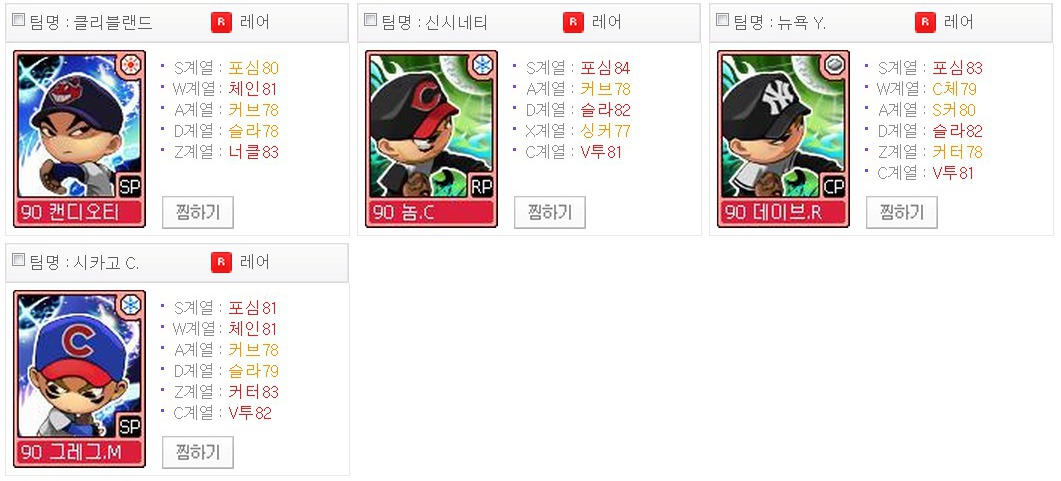
Task: Click the red rare icon beside 시카고 C.
Action: pyautogui.click(x=221, y=262)
